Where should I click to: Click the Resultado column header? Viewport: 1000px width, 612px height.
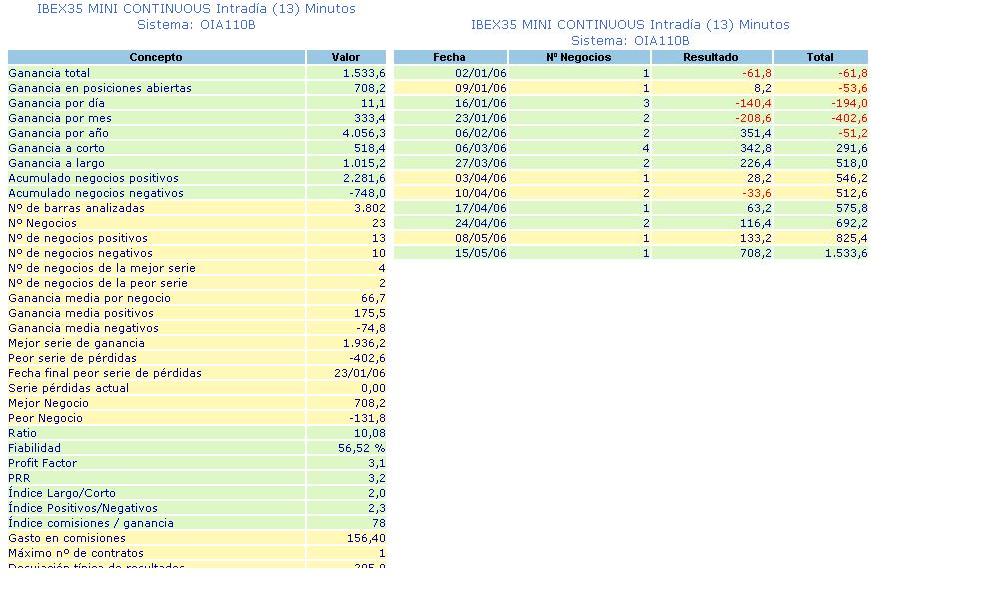(x=711, y=57)
